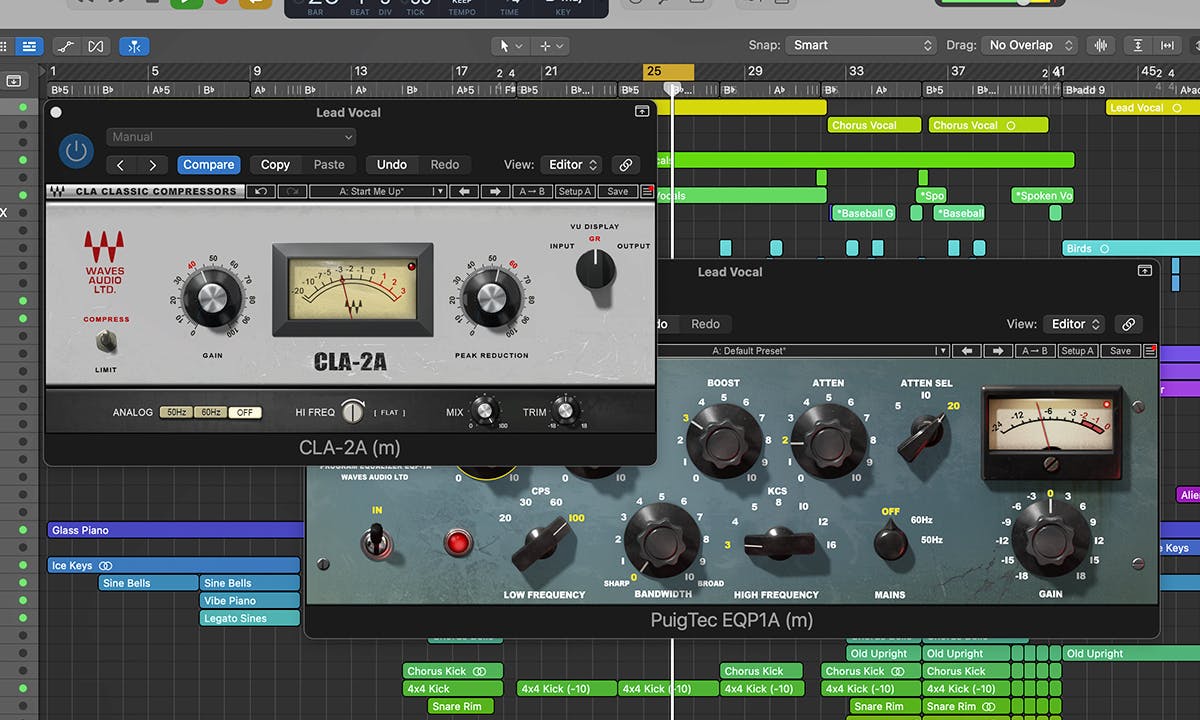Image resolution: width=1200 pixels, height=720 pixels.
Task: Click the PuigTec Gain knob
Action: [1050, 538]
